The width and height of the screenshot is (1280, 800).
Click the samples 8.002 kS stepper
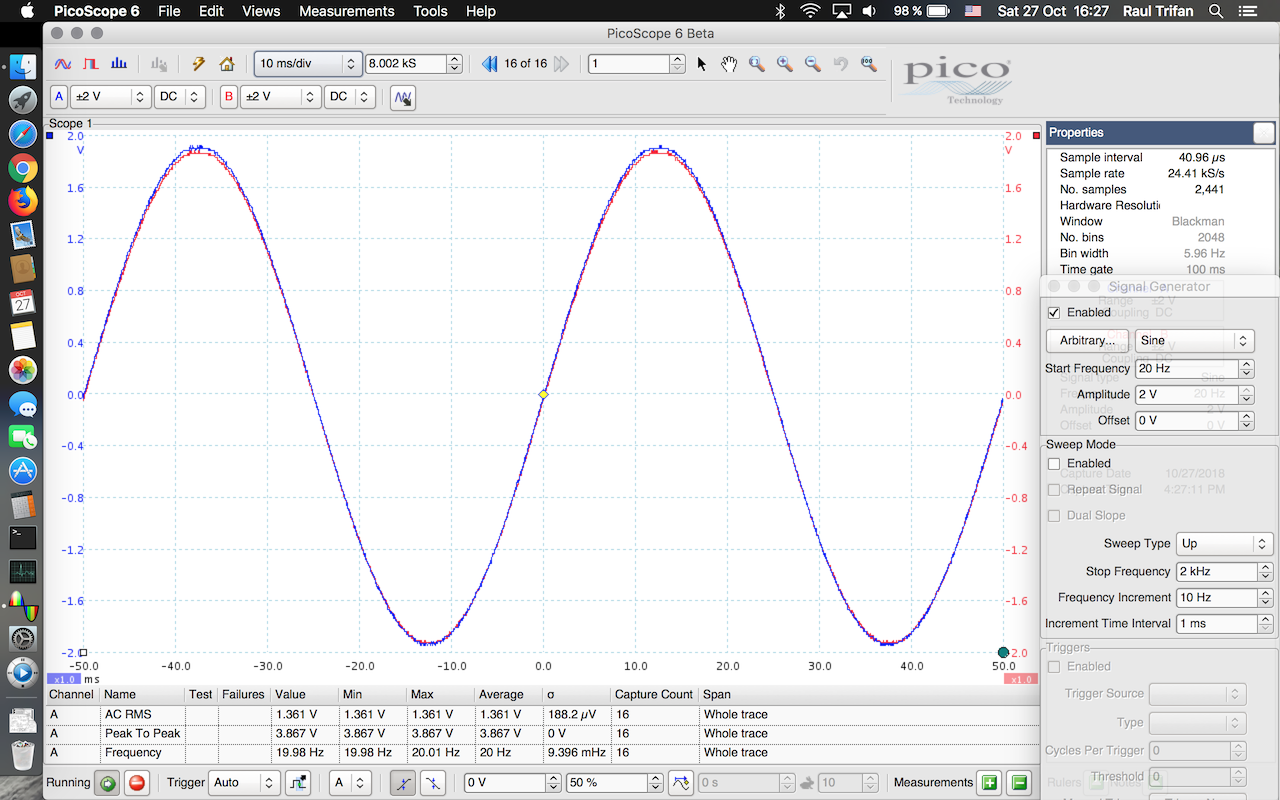coord(455,64)
